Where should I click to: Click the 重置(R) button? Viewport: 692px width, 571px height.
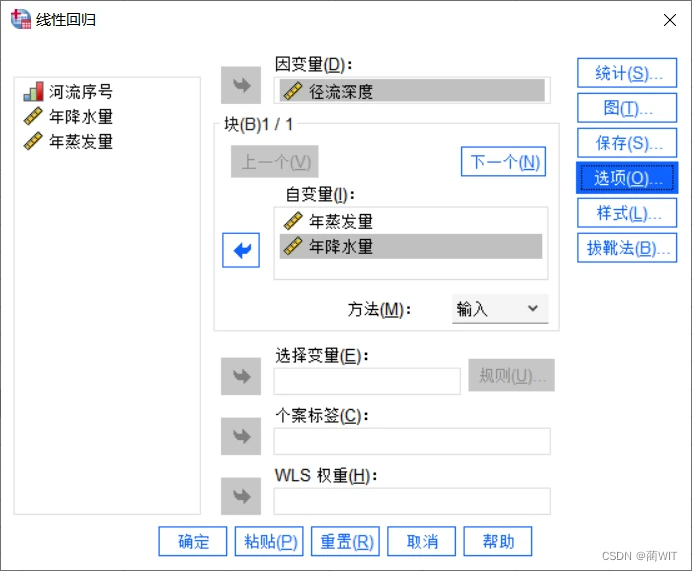345,541
